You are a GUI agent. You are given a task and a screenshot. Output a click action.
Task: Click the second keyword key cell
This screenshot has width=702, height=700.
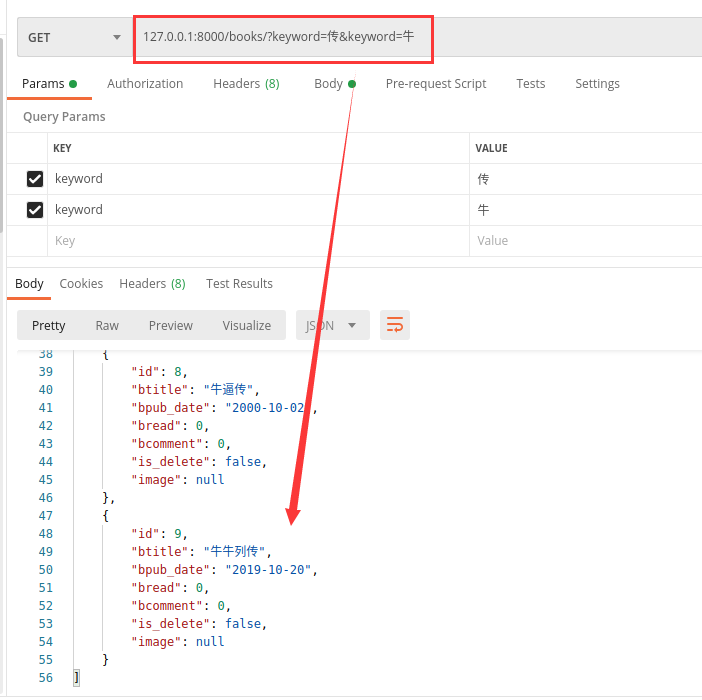point(258,210)
